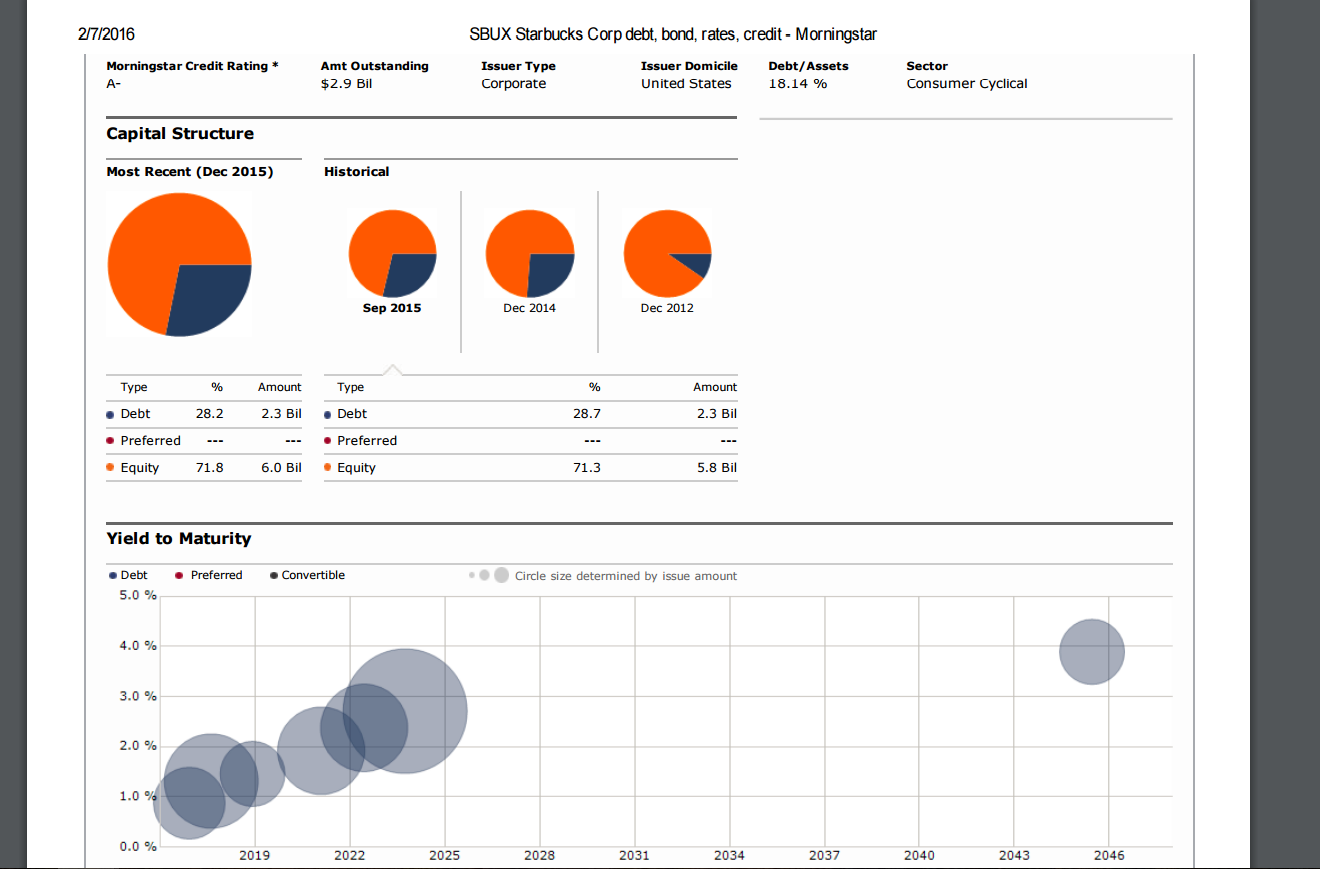Image resolution: width=1320 pixels, height=869 pixels.
Task: Click the Corporate issuer type value
Action: pyautogui.click(x=514, y=84)
